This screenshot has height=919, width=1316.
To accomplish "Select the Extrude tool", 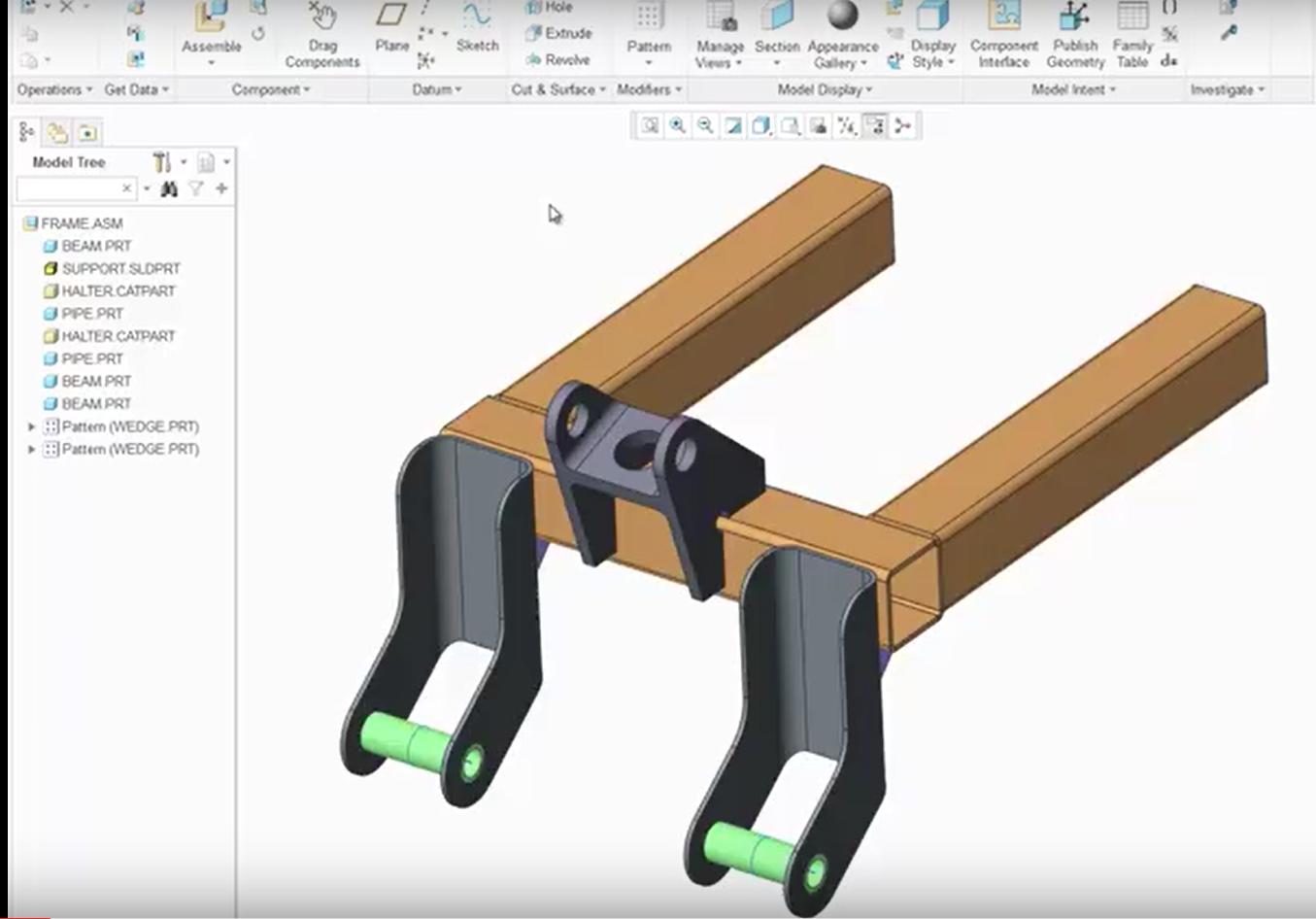I will coord(558,33).
